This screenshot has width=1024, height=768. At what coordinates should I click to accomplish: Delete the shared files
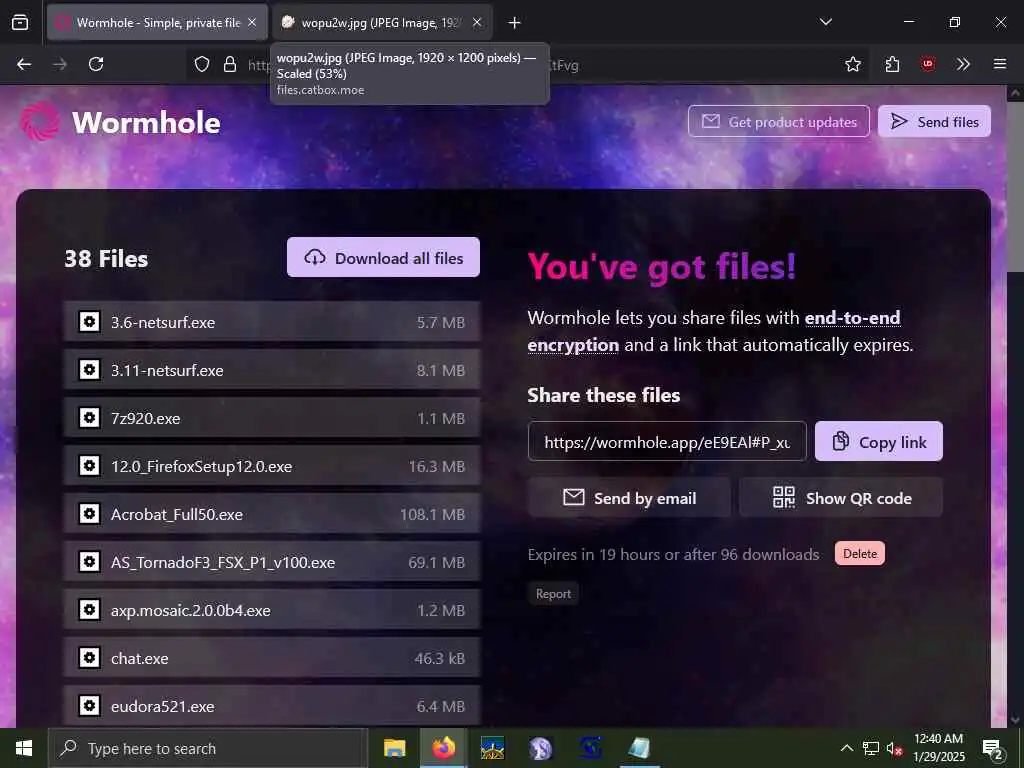(x=860, y=553)
